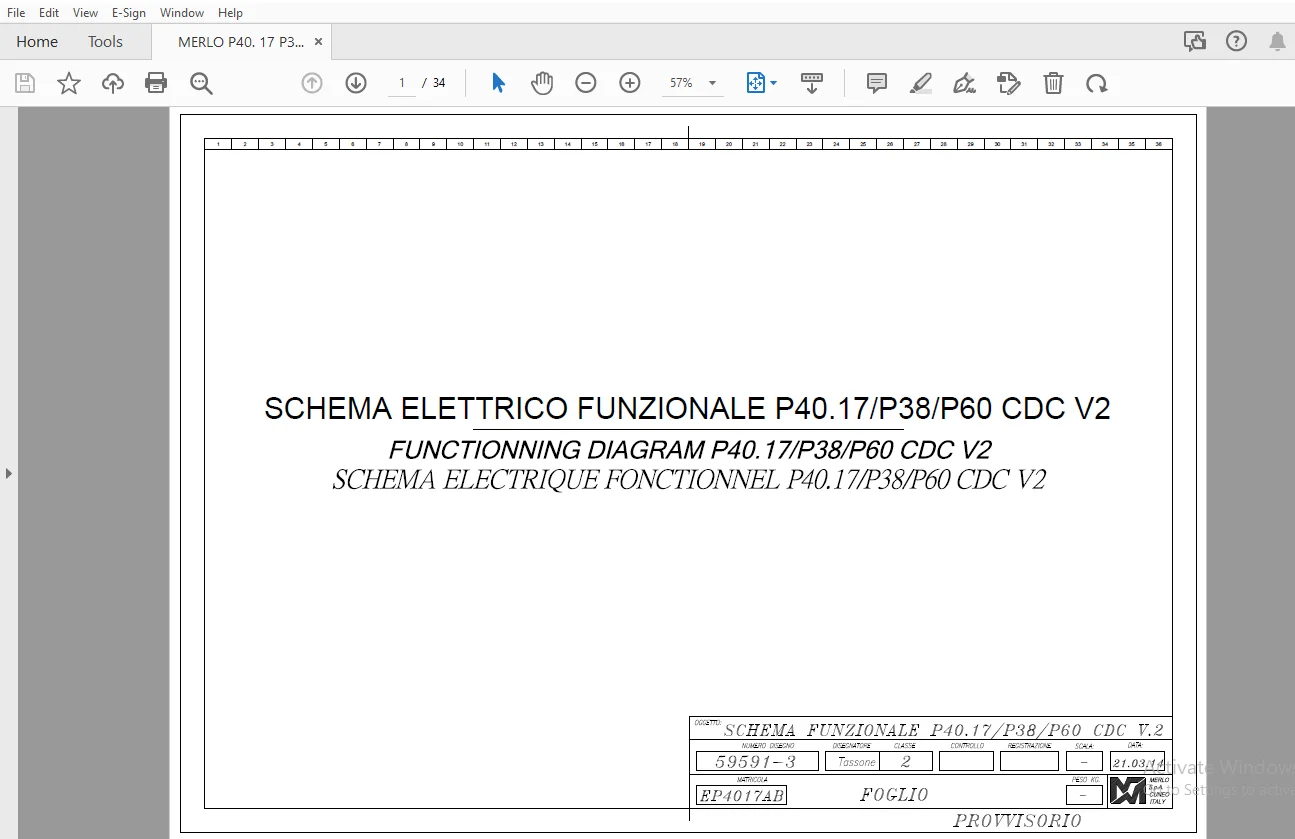Screen dimensions: 1295x839
Task: Expand the page fit options arrow
Action: point(773,83)
